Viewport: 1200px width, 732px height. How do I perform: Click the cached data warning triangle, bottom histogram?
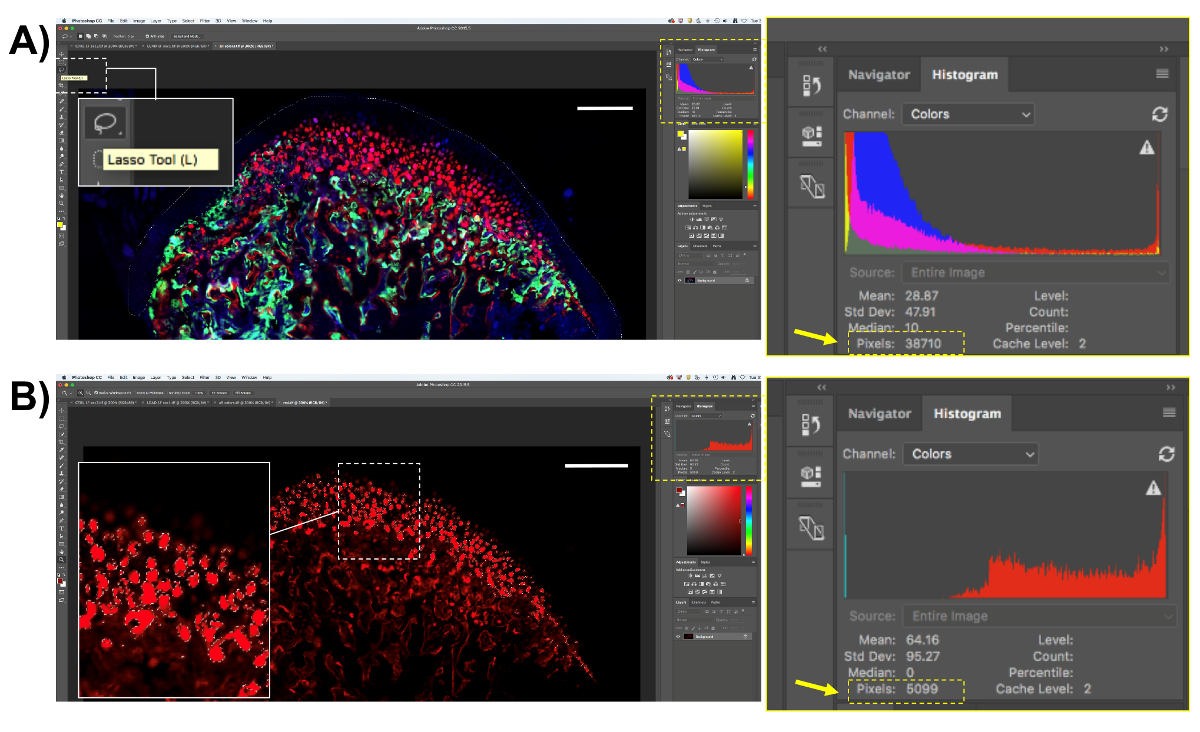1153,488
